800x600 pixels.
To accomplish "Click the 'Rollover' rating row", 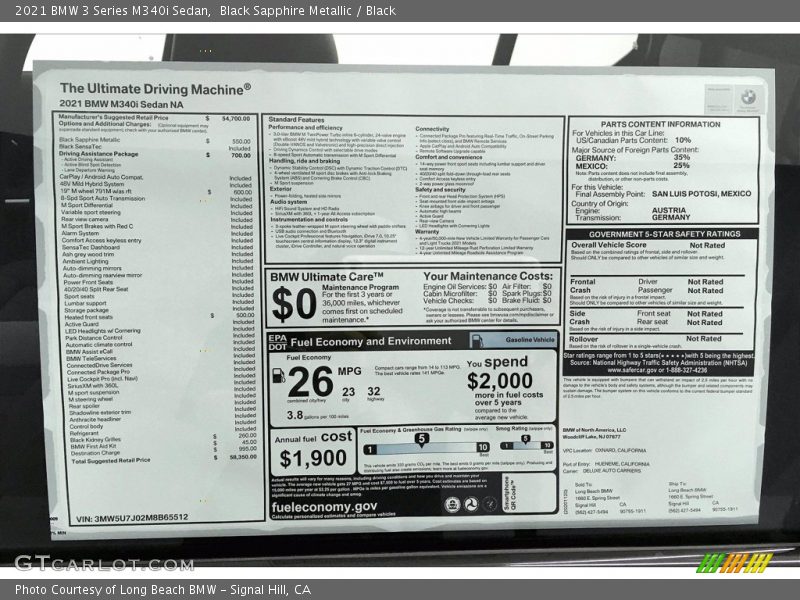I will (645, 339).
